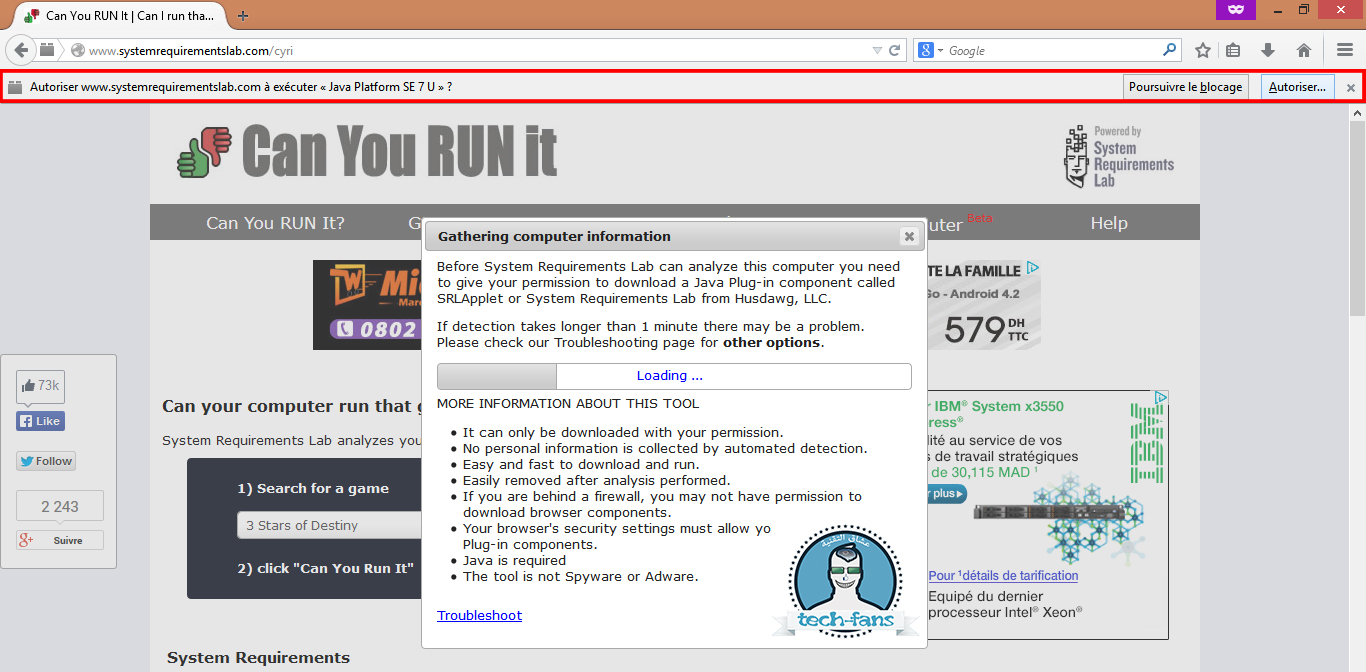Image resolution: width=1366 pixels, height=672 pixels.
Task: Click the System Requirements Lab logo
Action: click(1119, 157)
